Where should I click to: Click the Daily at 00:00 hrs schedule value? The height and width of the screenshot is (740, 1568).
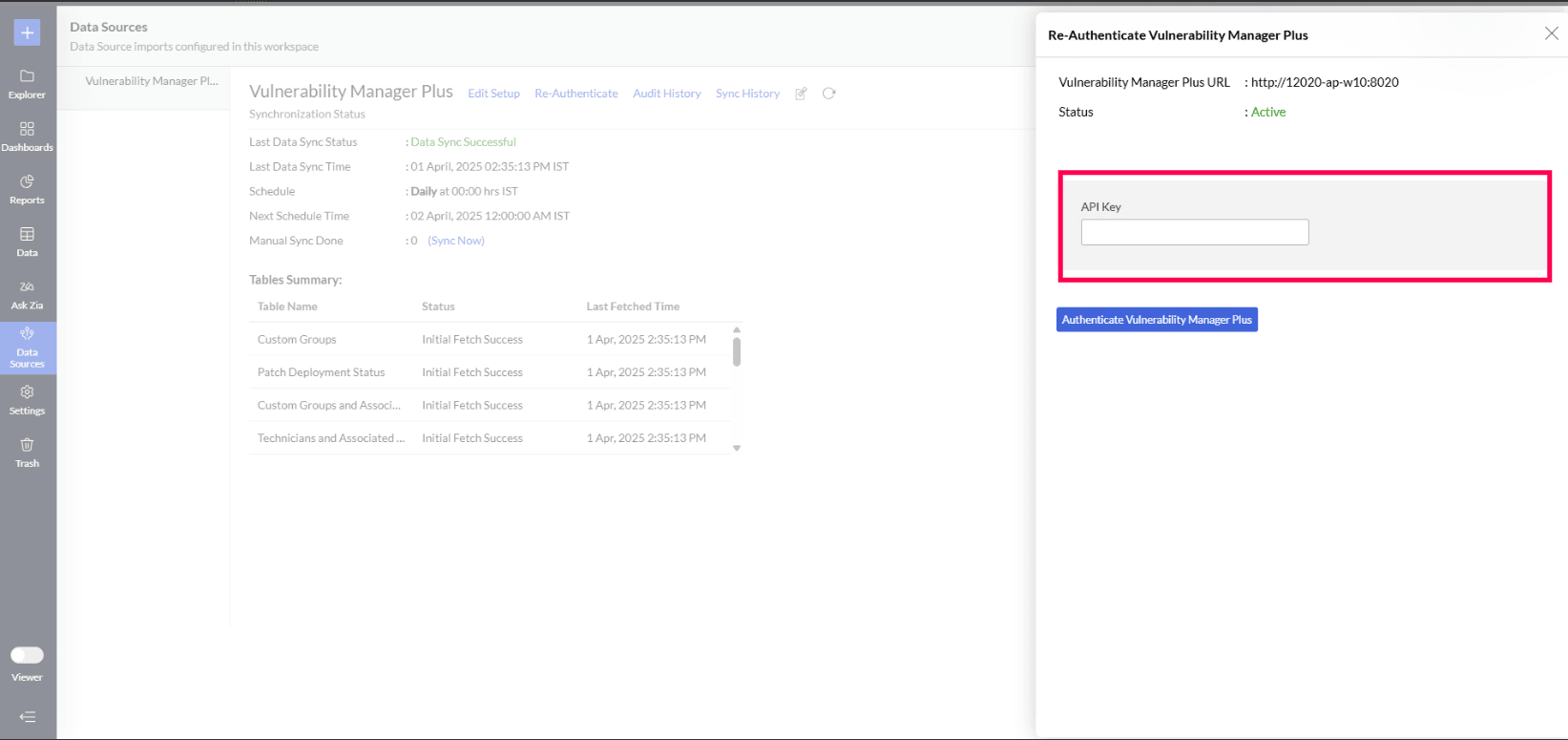pyautogui.click(x=464, y=192)
